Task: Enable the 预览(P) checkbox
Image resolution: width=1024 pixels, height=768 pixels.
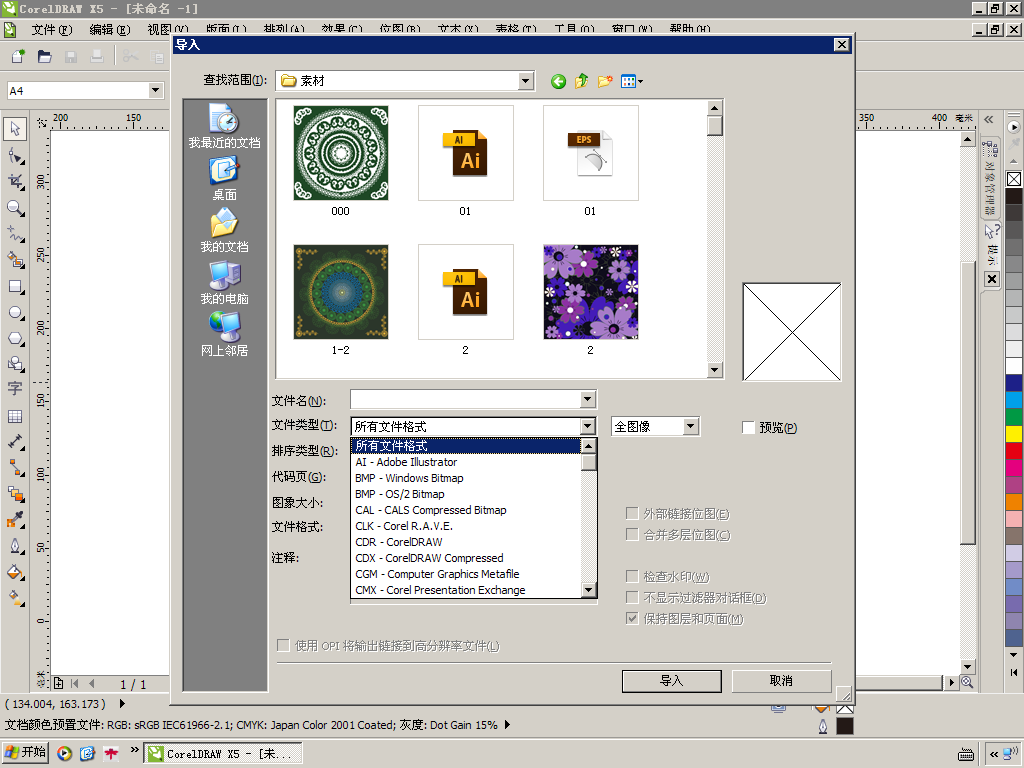Action: [748, 428]
